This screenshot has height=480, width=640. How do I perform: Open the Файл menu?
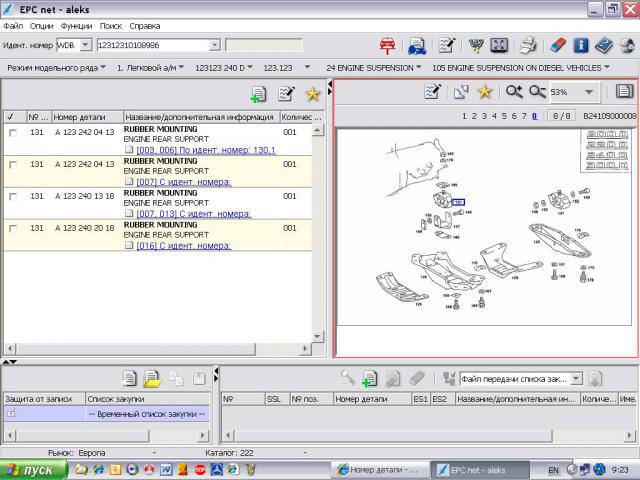click(13, 25)
